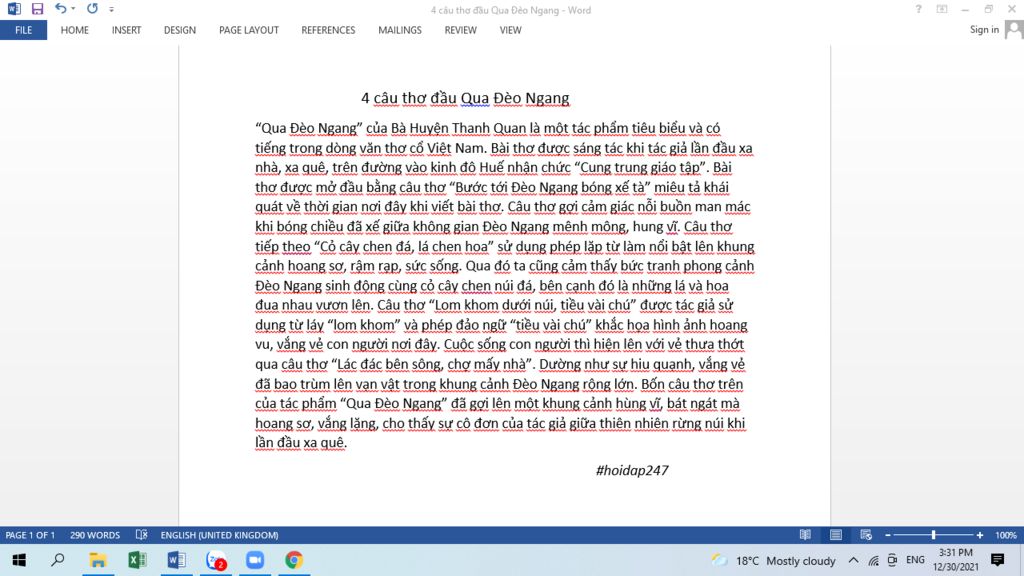The image size is (1024, 576).
Task: Click the Word icon in the taskbar
Action: coord(176,560)
